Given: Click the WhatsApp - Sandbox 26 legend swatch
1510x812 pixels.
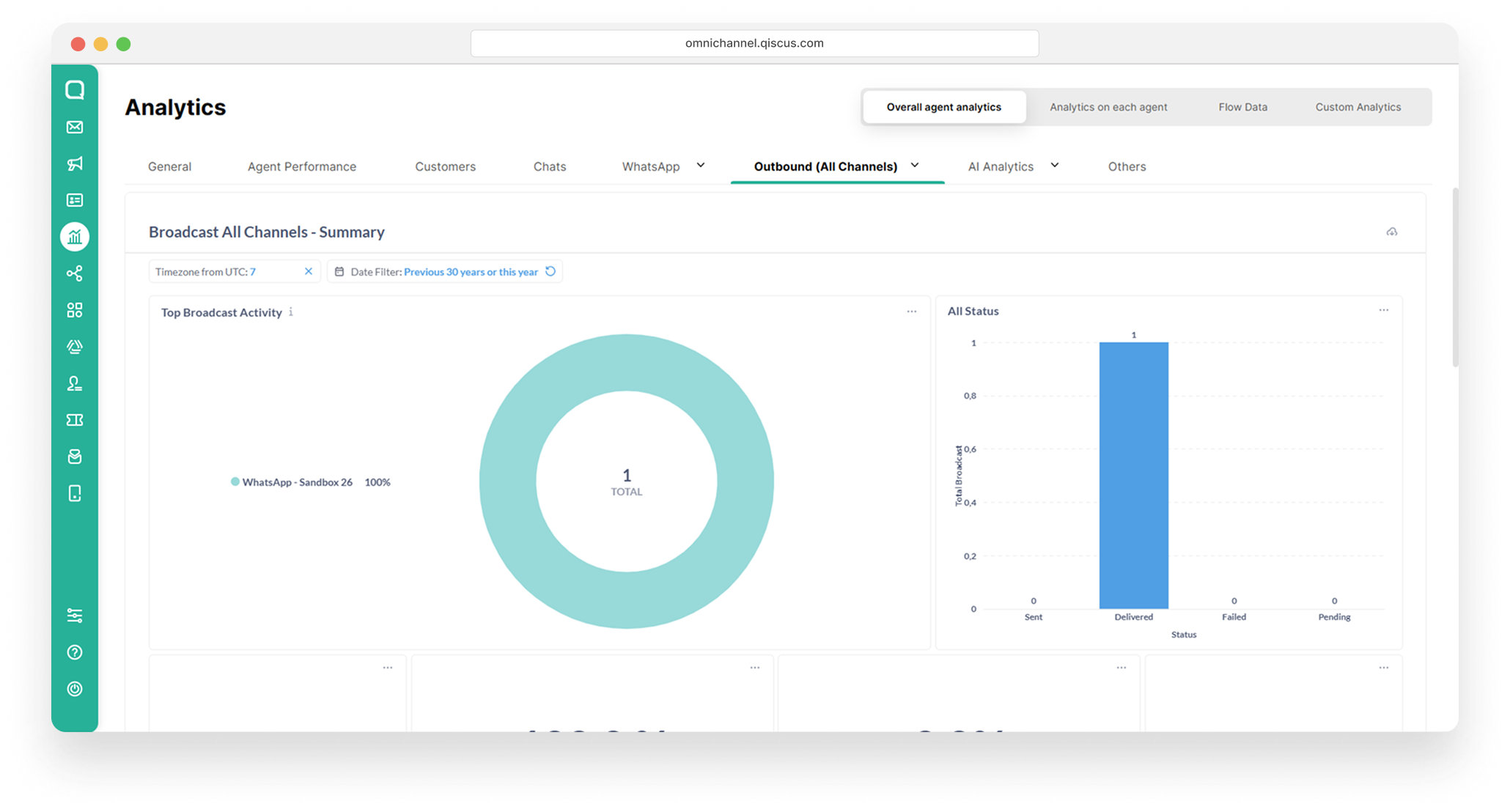Looking at the screenshot, I should (235, 481).
